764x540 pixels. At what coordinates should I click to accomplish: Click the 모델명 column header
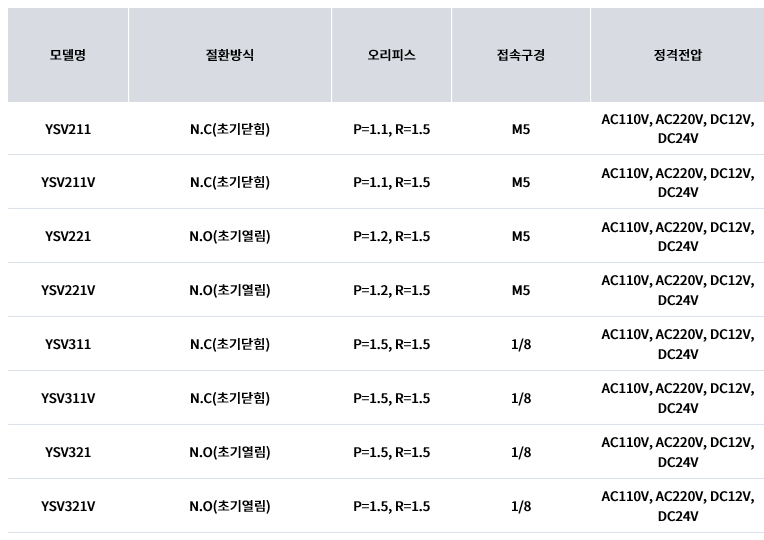pyautogui.click(x=68, y=55)
